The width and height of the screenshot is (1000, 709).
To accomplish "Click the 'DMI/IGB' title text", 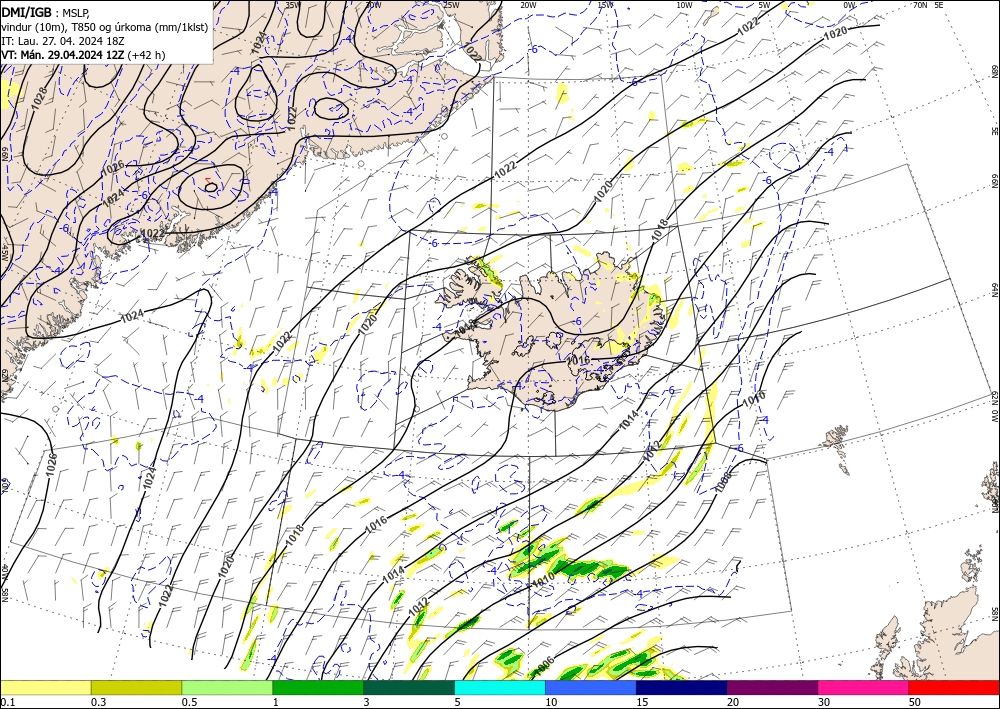I will (27, 11).
